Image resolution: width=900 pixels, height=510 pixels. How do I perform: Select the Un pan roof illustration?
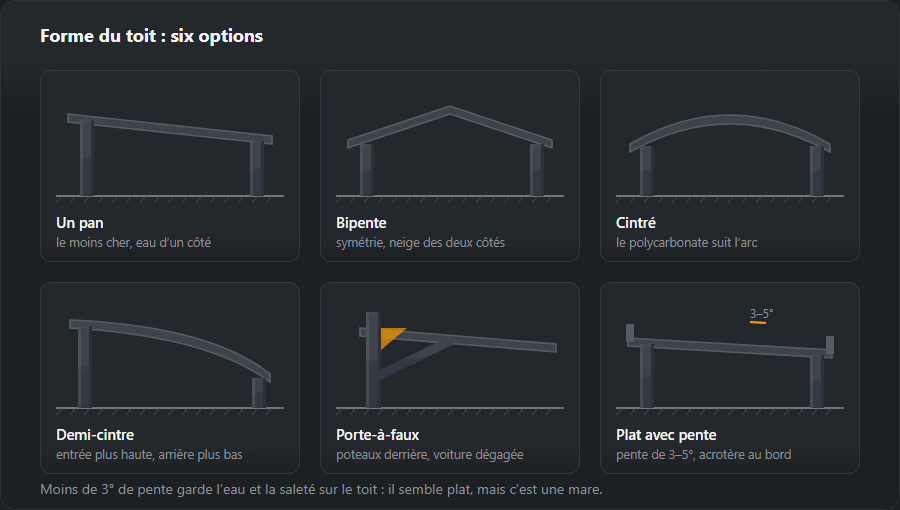coord(170,157)
